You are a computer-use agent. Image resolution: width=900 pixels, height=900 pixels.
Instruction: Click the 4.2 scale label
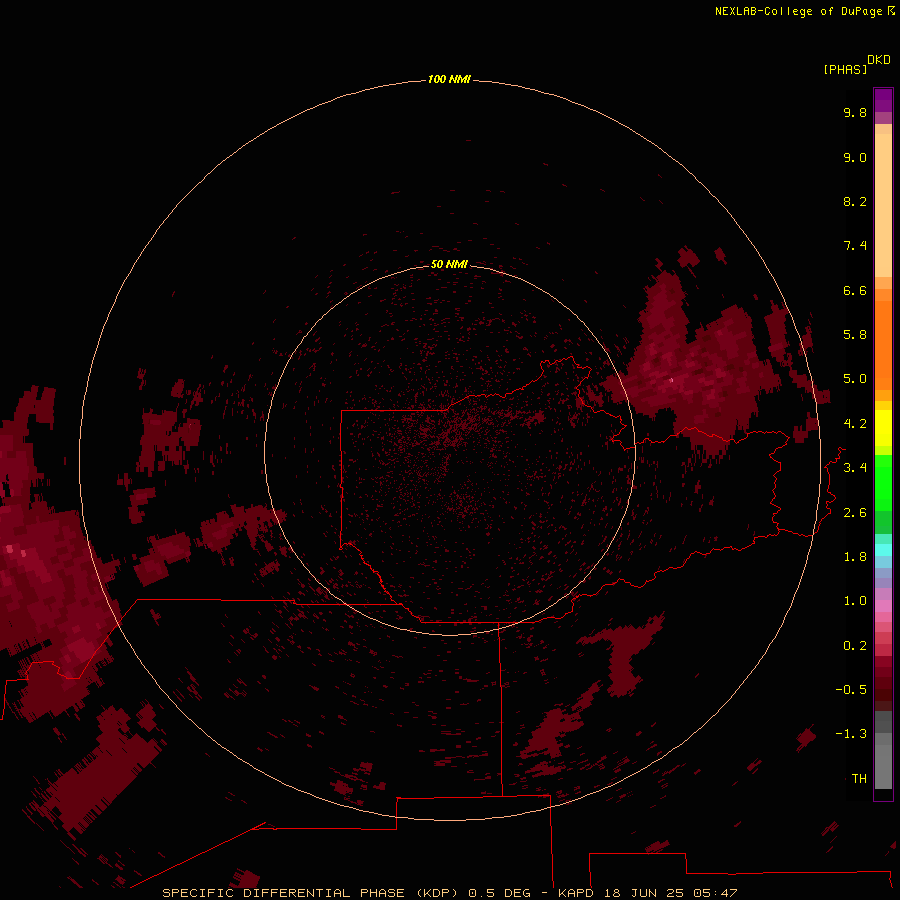855,424
